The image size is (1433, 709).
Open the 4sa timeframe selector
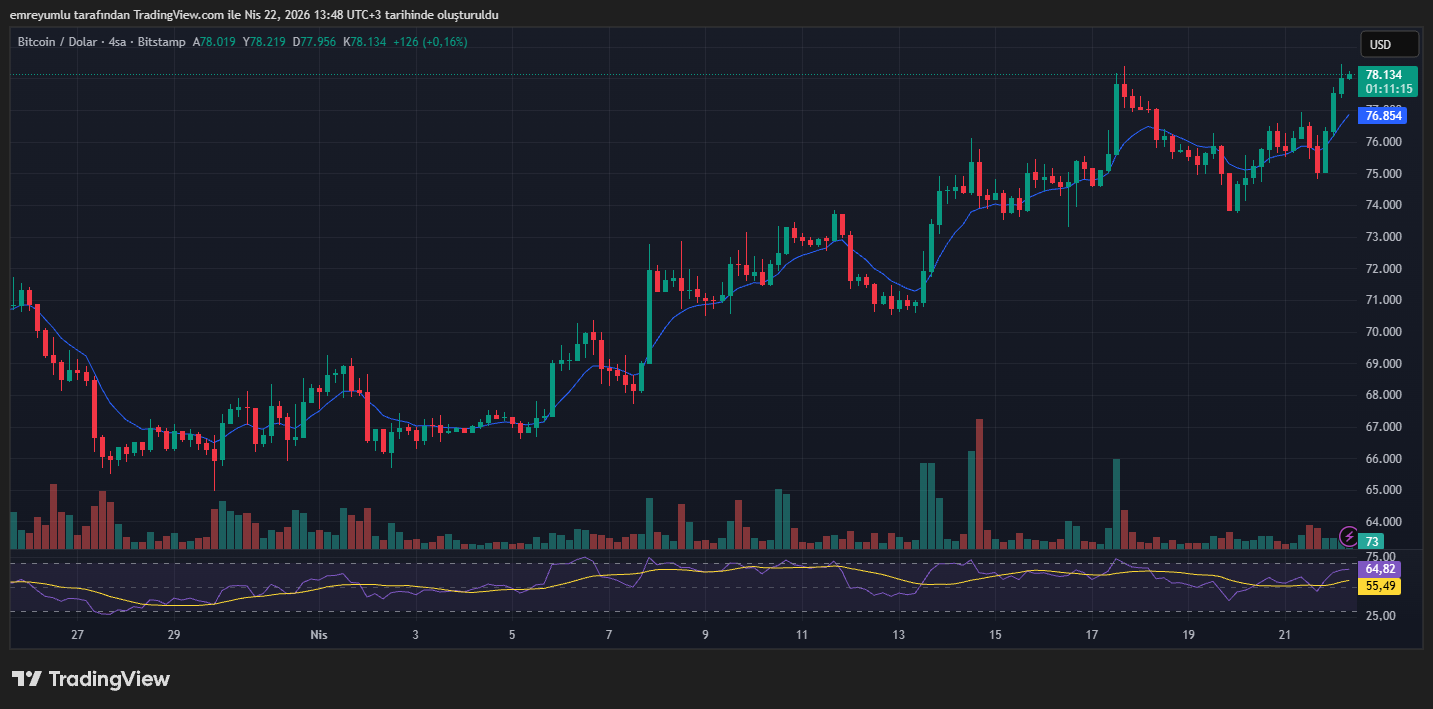pos(117,42)
